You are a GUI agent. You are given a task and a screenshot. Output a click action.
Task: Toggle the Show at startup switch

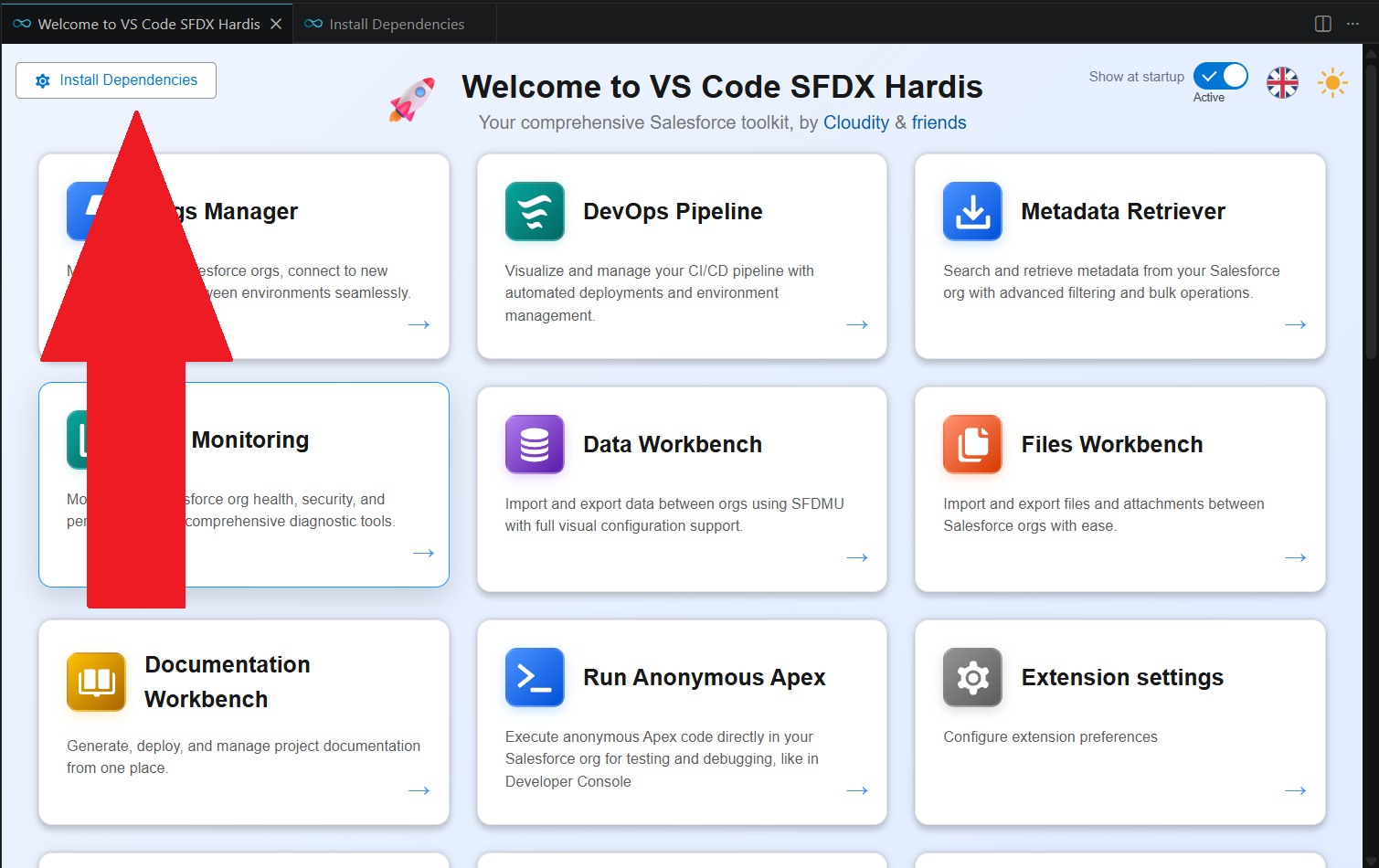tap(1221, 76)
